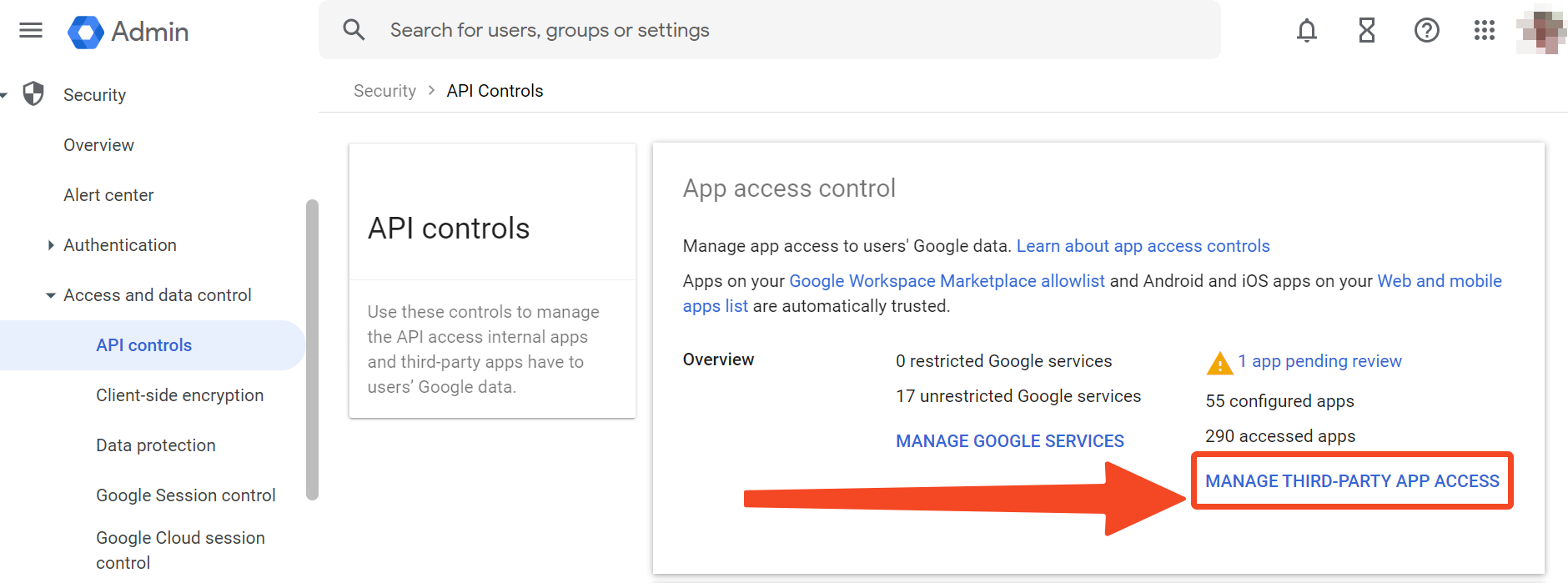Open Learn about app access controls link

click(1143, 246)
